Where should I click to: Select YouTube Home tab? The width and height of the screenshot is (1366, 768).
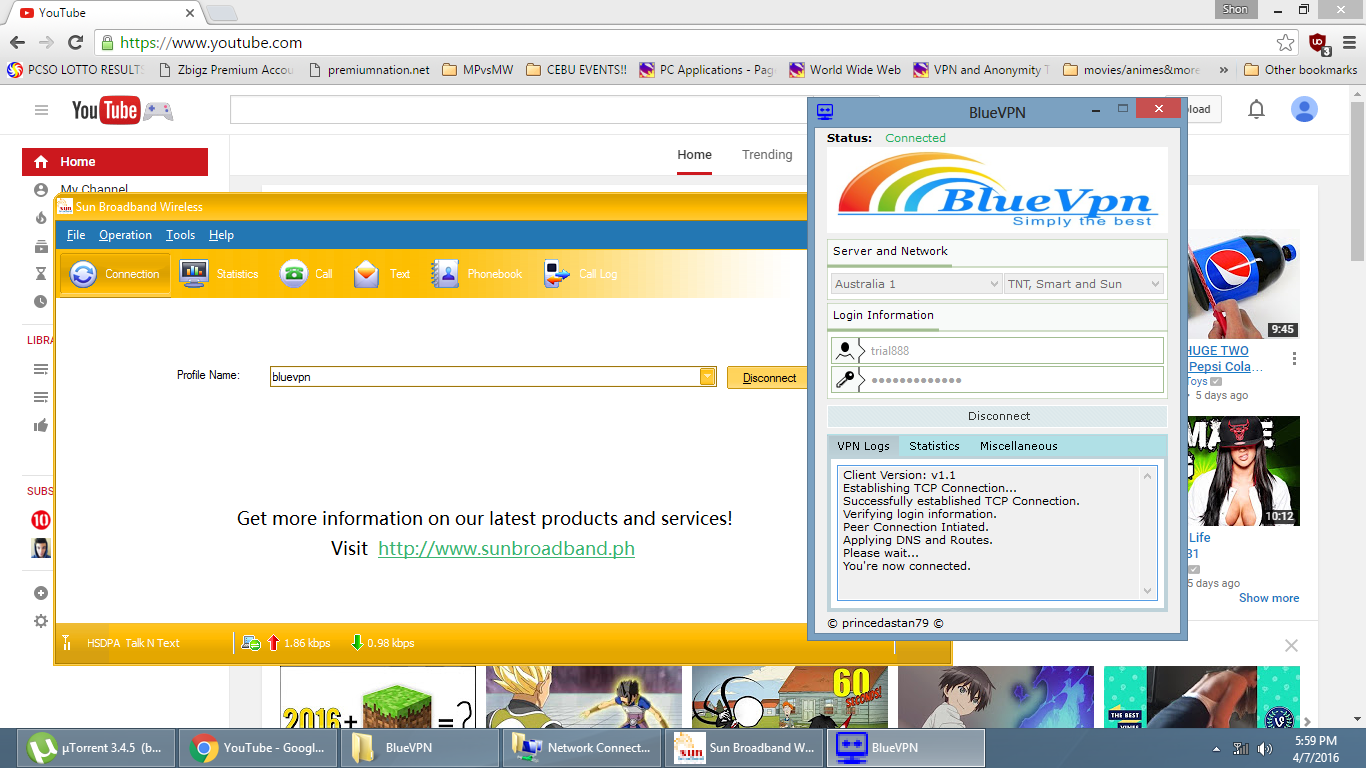coord(694,155)
